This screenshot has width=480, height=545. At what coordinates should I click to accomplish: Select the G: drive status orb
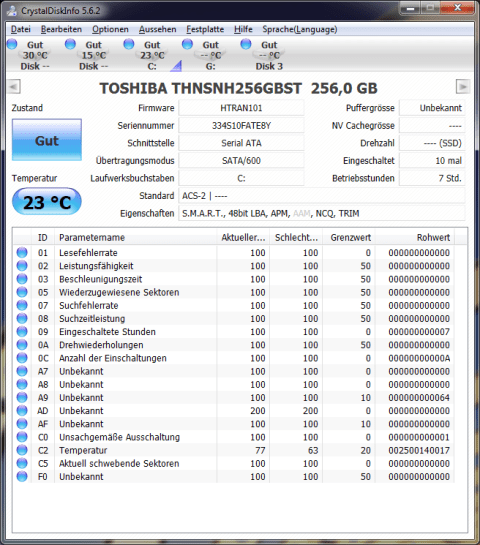coord(187,44)
